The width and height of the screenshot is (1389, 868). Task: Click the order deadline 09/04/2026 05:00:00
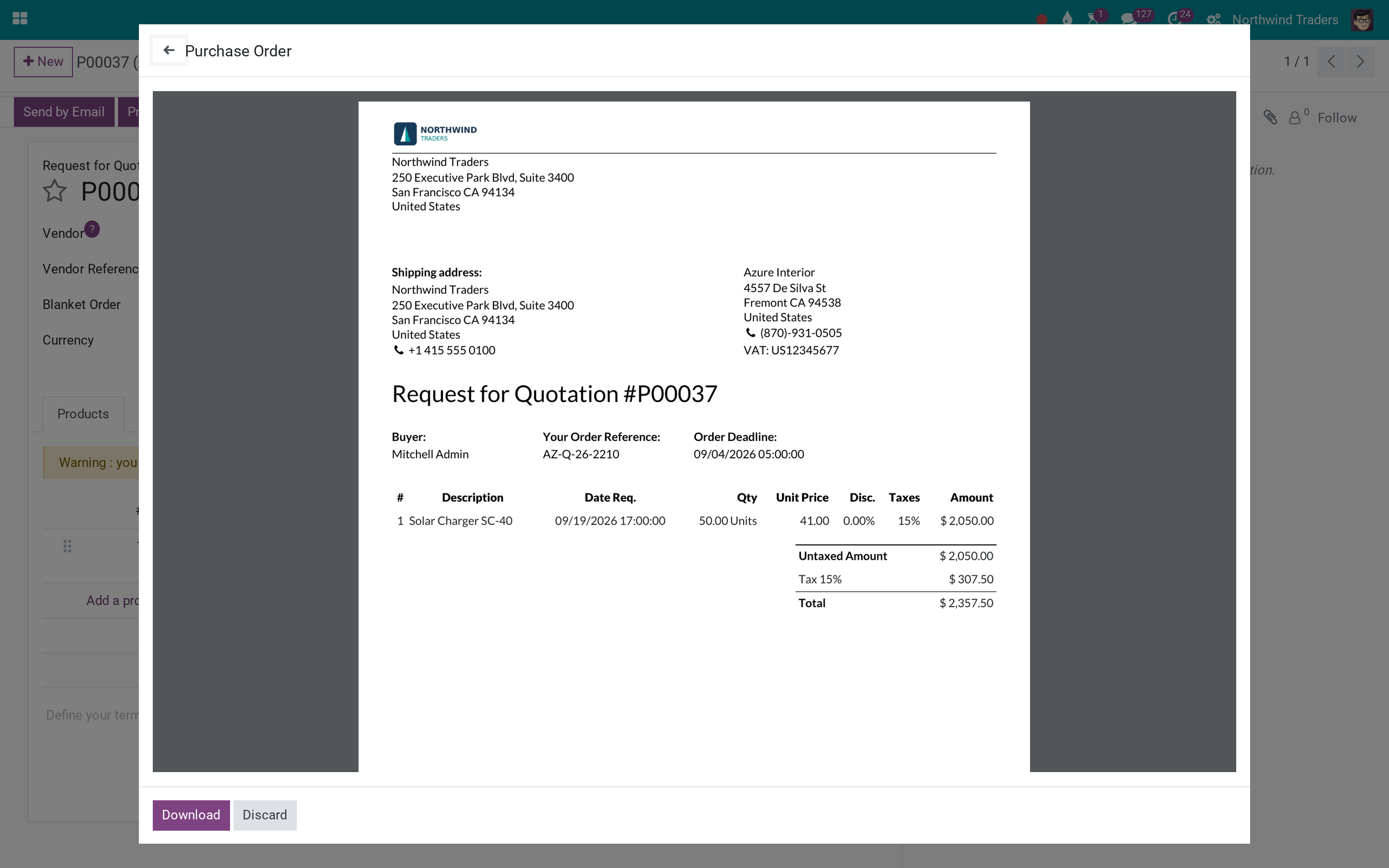pyautogui.click(x=748, y=454)
